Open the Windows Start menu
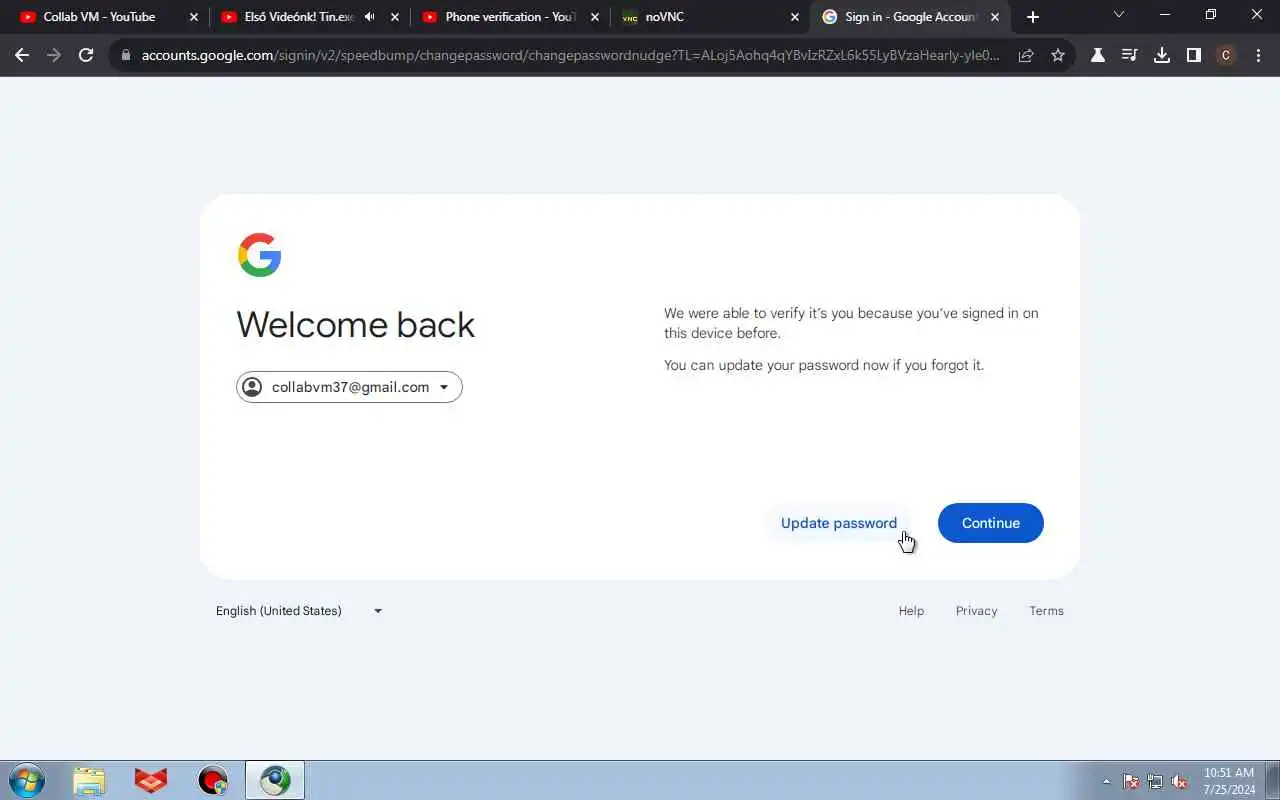The image size is (1280, 800). 27,780
